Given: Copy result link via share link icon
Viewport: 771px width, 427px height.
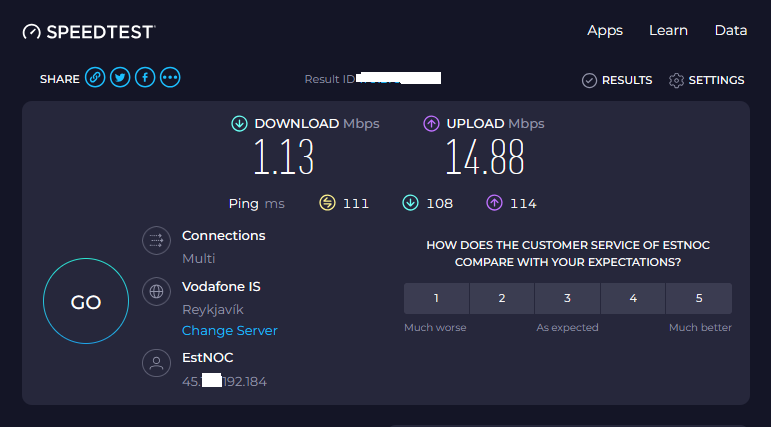Looking at the screenshot, I should (95, 77).
